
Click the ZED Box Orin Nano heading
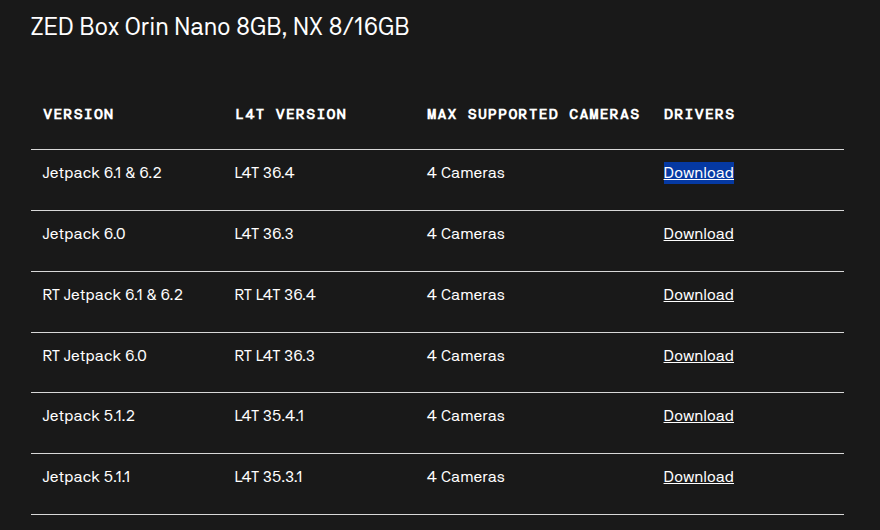(220, 27)
